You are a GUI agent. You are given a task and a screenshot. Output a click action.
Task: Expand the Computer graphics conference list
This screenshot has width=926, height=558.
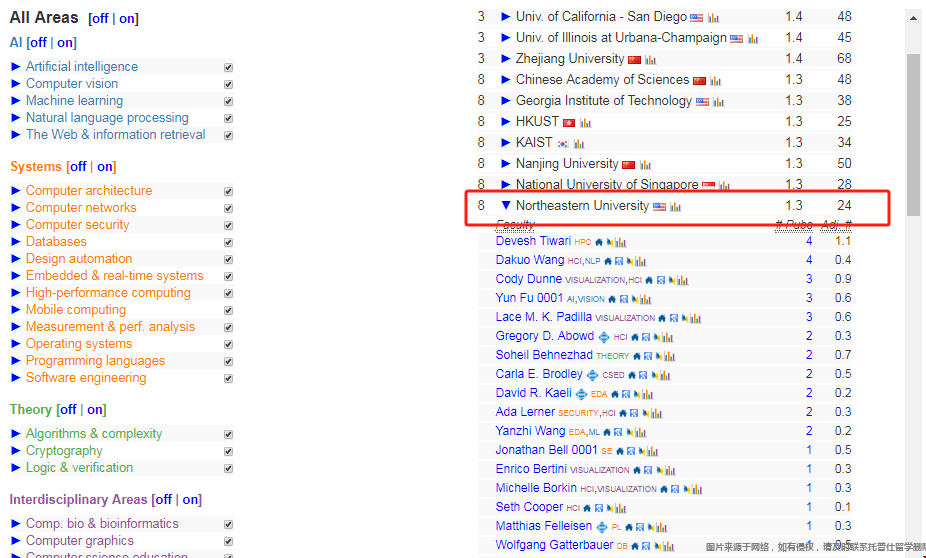tap(16, 541)
